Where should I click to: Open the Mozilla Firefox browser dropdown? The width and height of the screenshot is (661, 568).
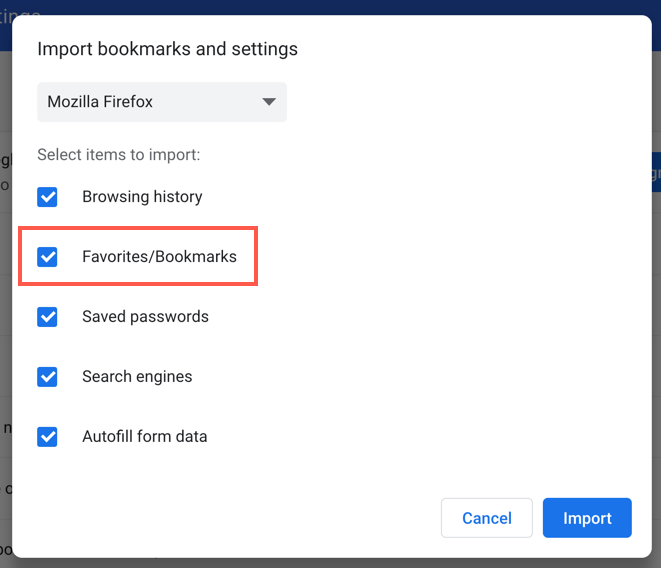pos(161,102)
